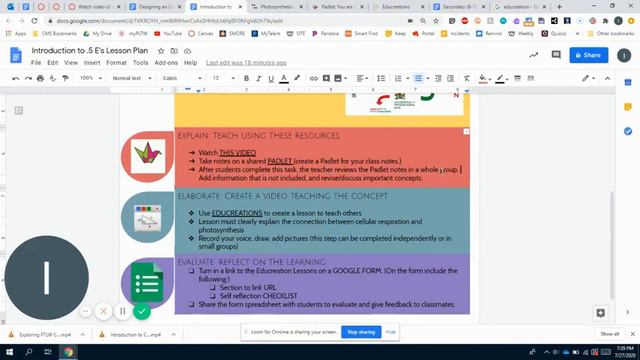Open table border color picker
The height and width of the screenshot is (360, 640).
[501, 78]
